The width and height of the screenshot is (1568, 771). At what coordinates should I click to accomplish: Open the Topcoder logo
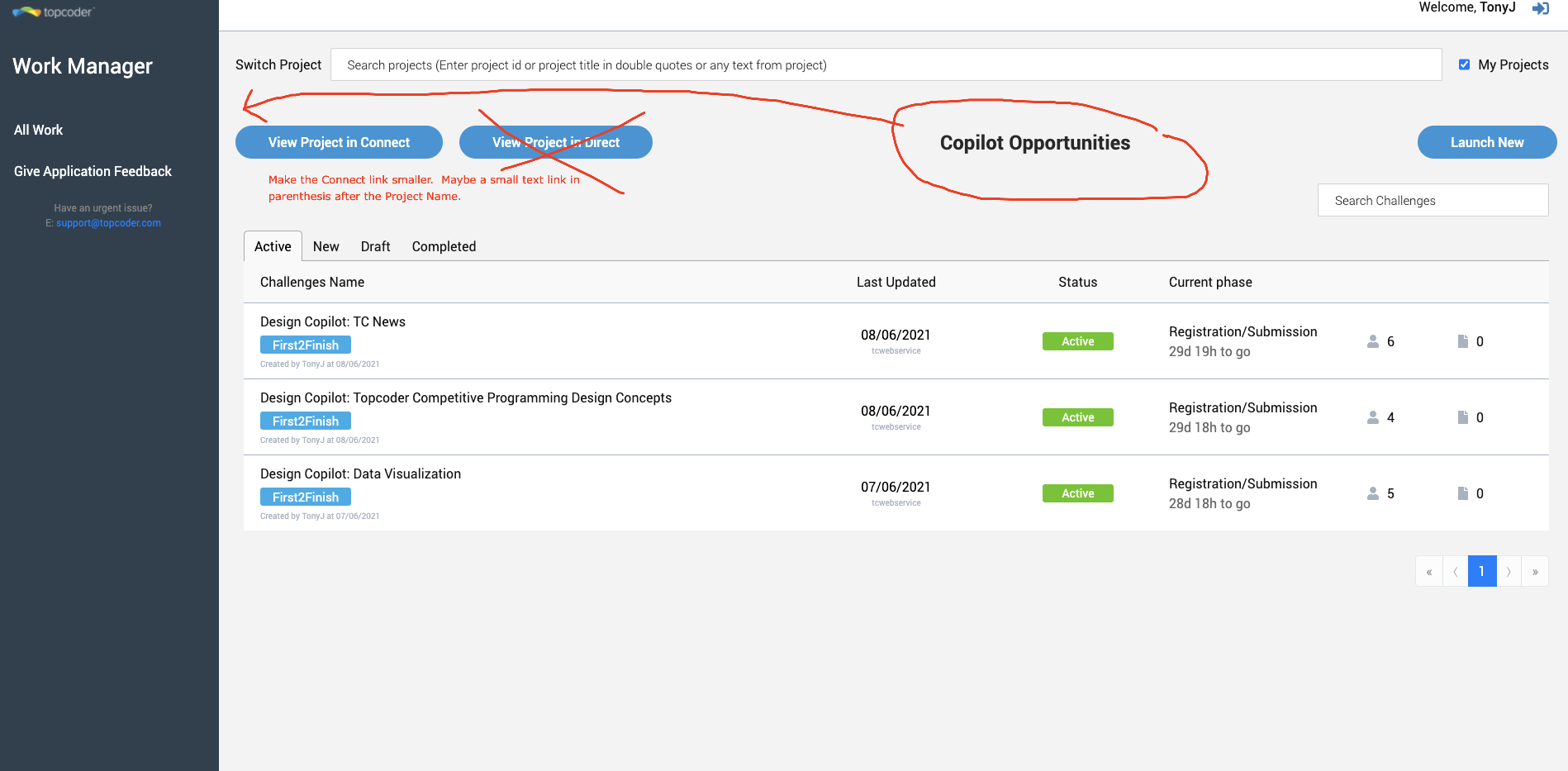pos(53,12)
